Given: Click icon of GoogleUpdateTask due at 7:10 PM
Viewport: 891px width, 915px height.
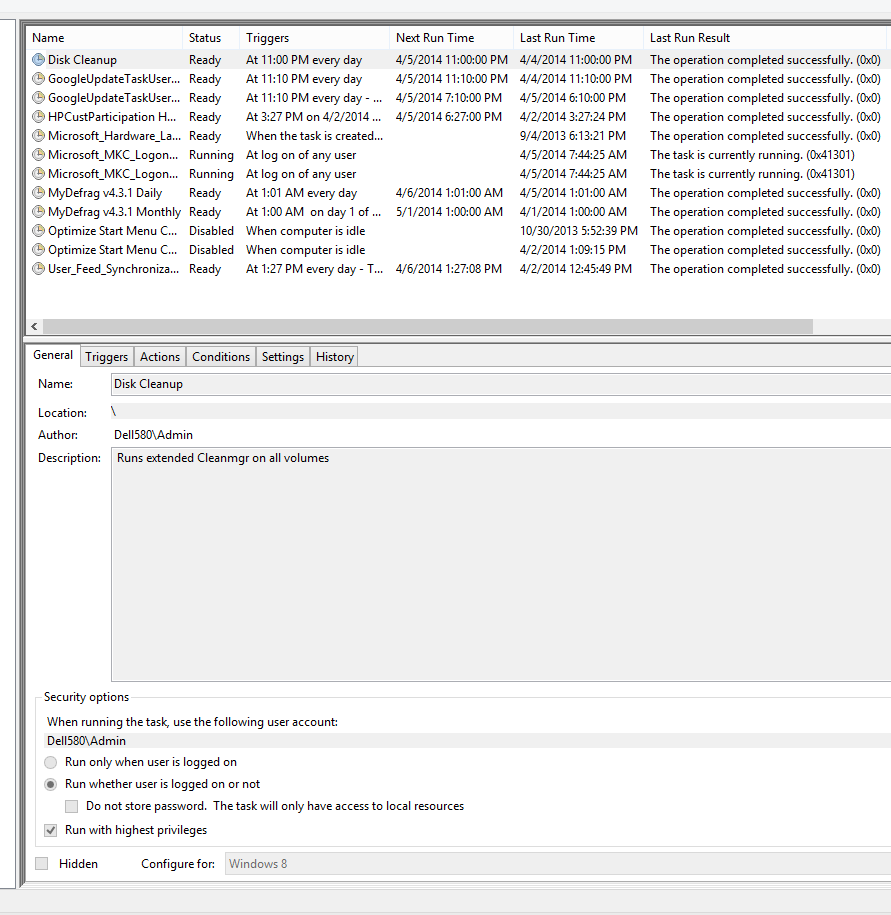Looking at the screenshot, I should [x=38, y=98].
